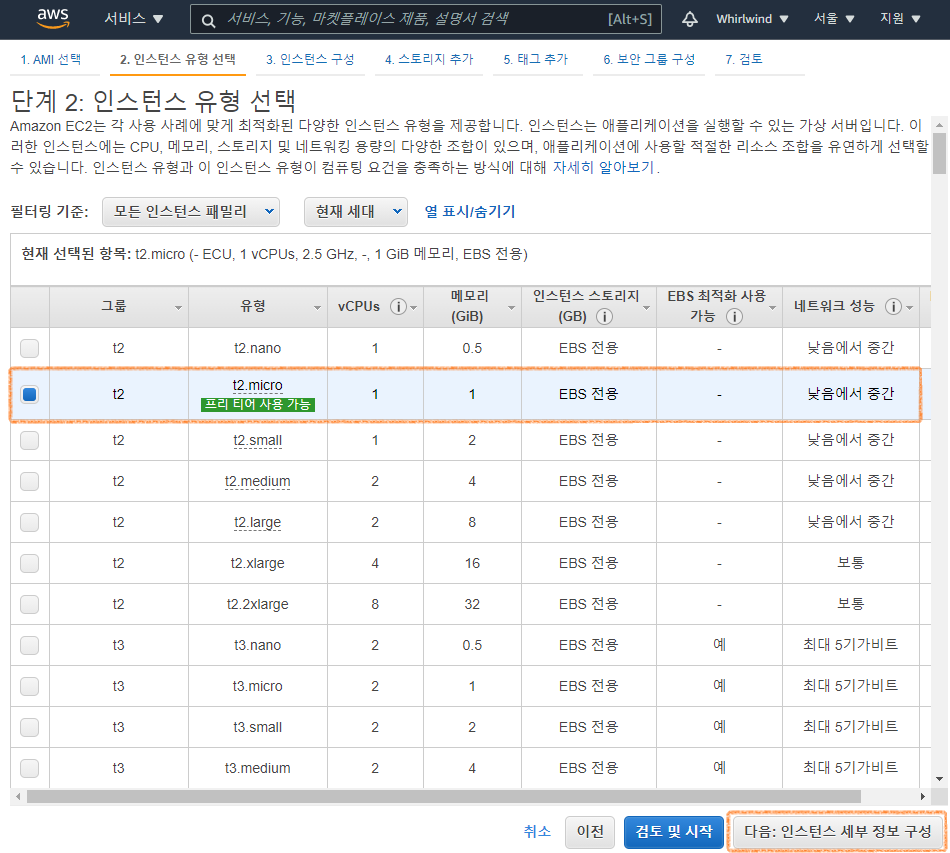Sort by the vCPUs column arrow

click(x=414, y=308)
